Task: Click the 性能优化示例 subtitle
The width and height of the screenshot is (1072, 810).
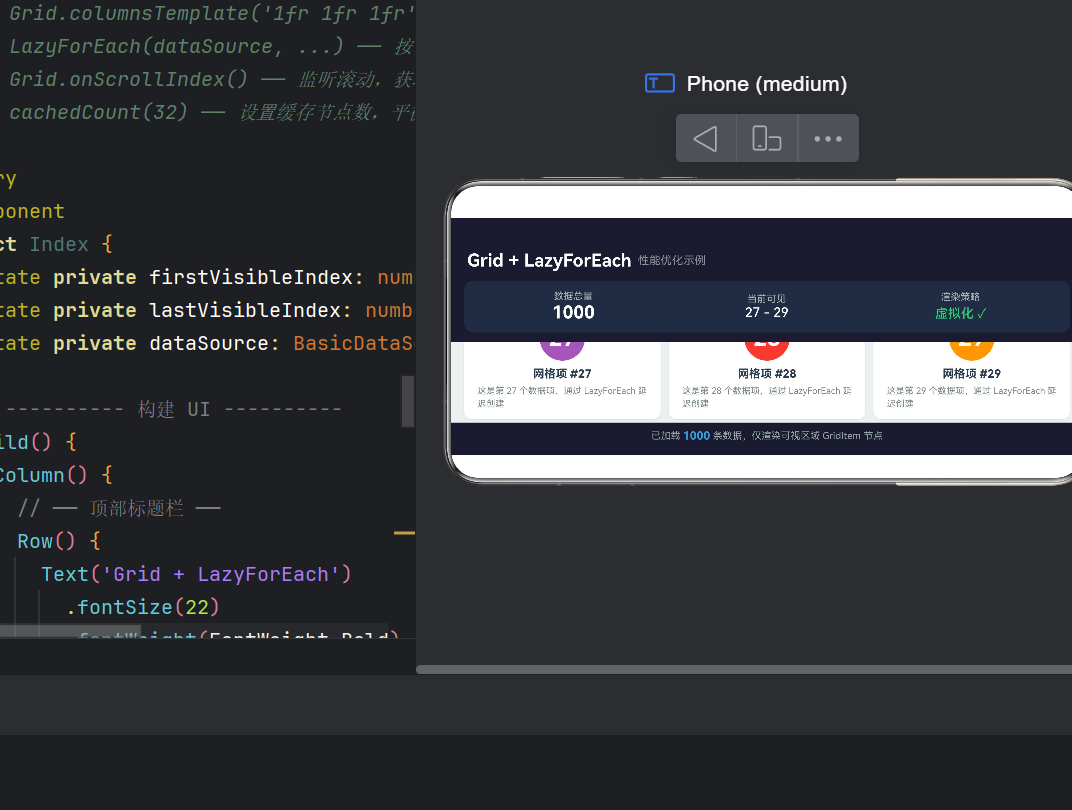Action: 671,260
